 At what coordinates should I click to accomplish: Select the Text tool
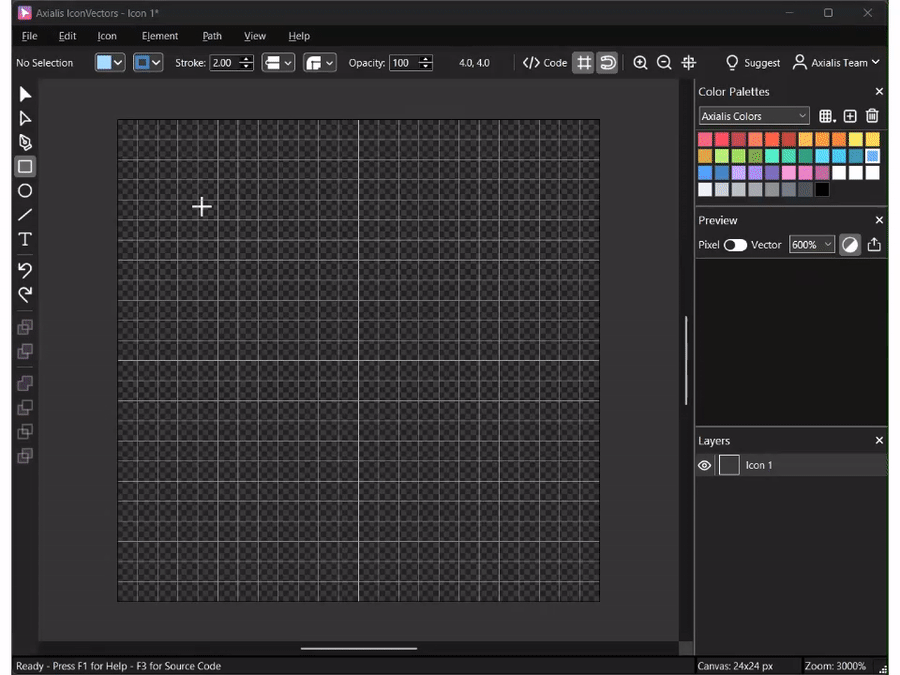click(x=25, y=239)
